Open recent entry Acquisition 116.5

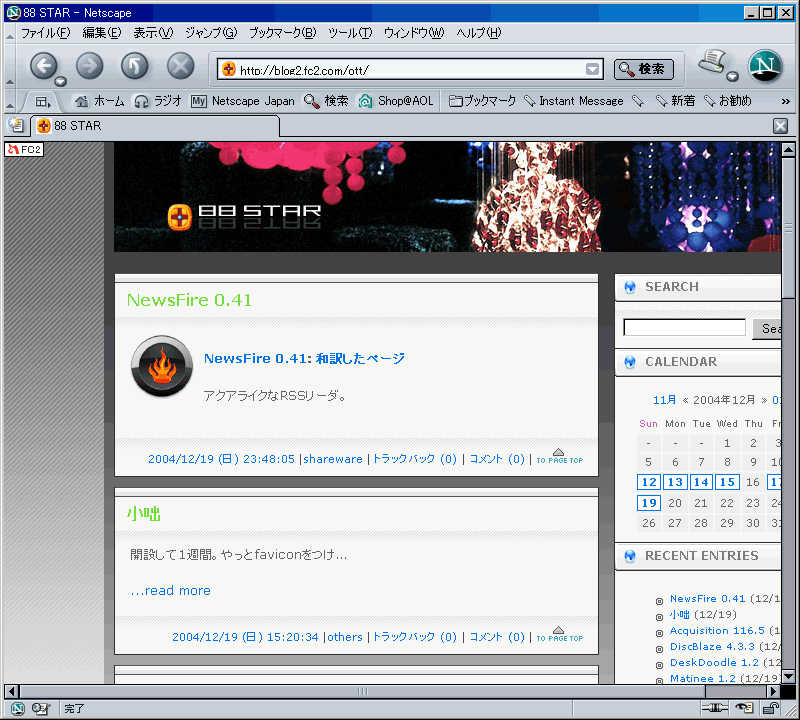tap(717, 631)
